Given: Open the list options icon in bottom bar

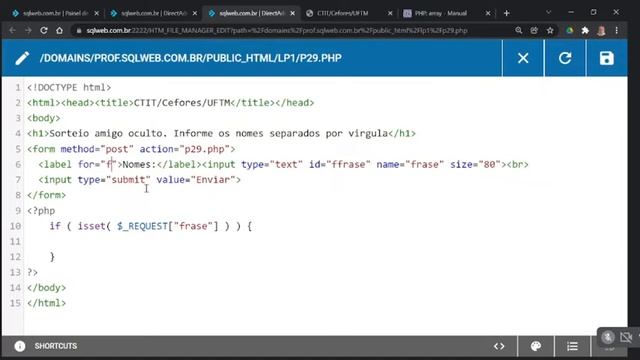Looking at the screenshot, I should coord(572,346).
